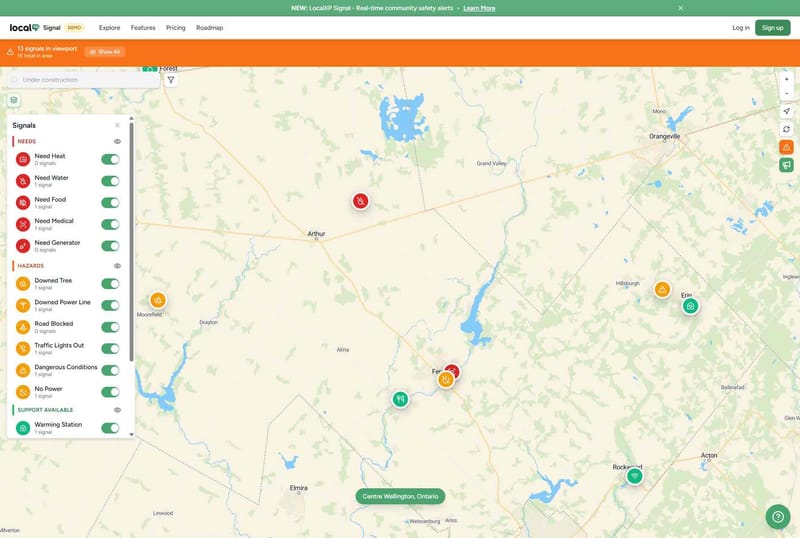Toggle off Traffic Lights Out signals
Image resolution: width=800 pixels, height=538 pixels.
[x=110, y=349]
